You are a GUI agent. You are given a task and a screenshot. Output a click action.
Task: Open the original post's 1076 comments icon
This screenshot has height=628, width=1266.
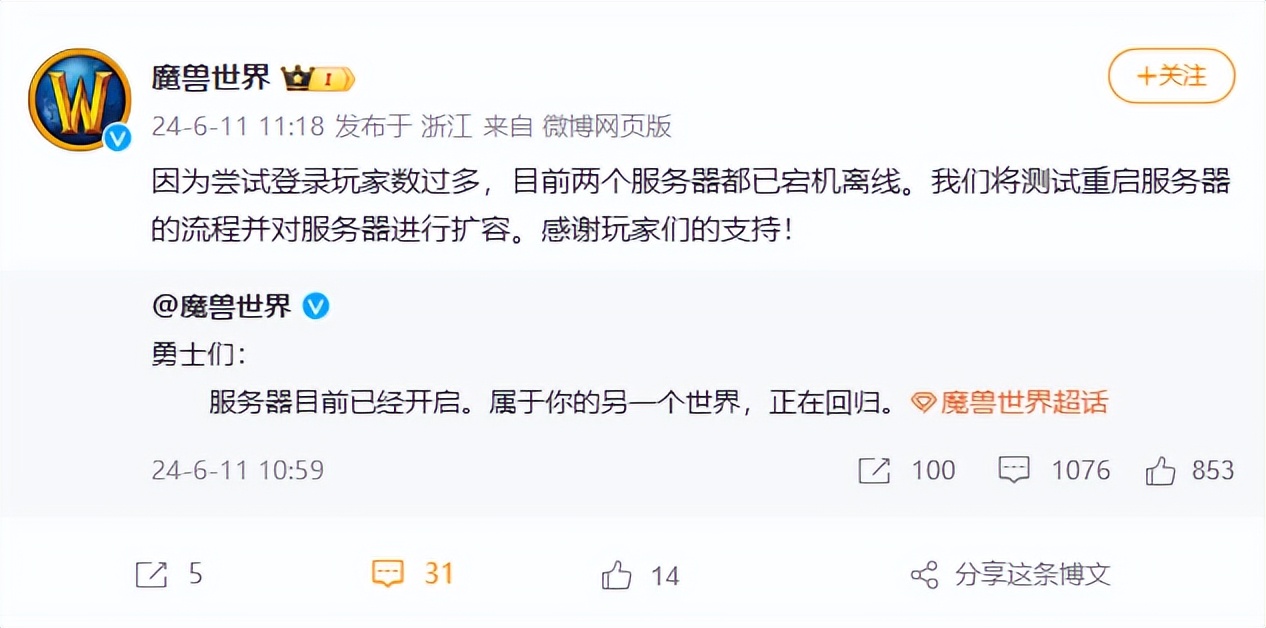click(1014, 471)
